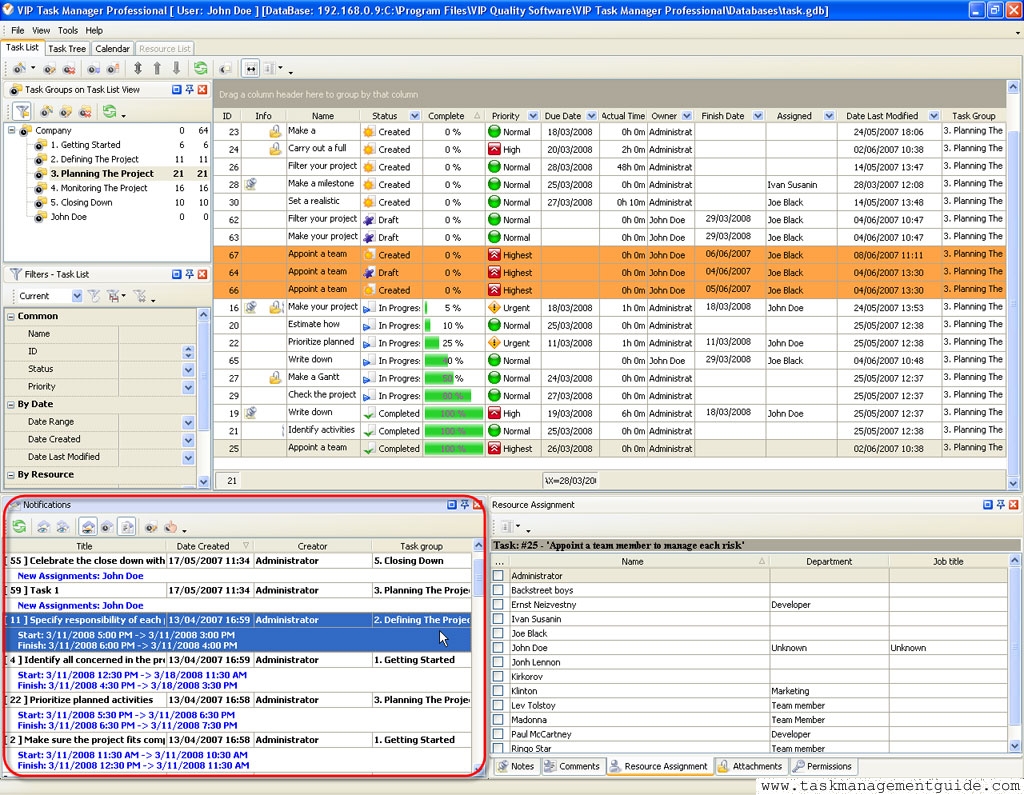
Task: Enable the checkbox for Paul McCartney
Action: point(498,734)
